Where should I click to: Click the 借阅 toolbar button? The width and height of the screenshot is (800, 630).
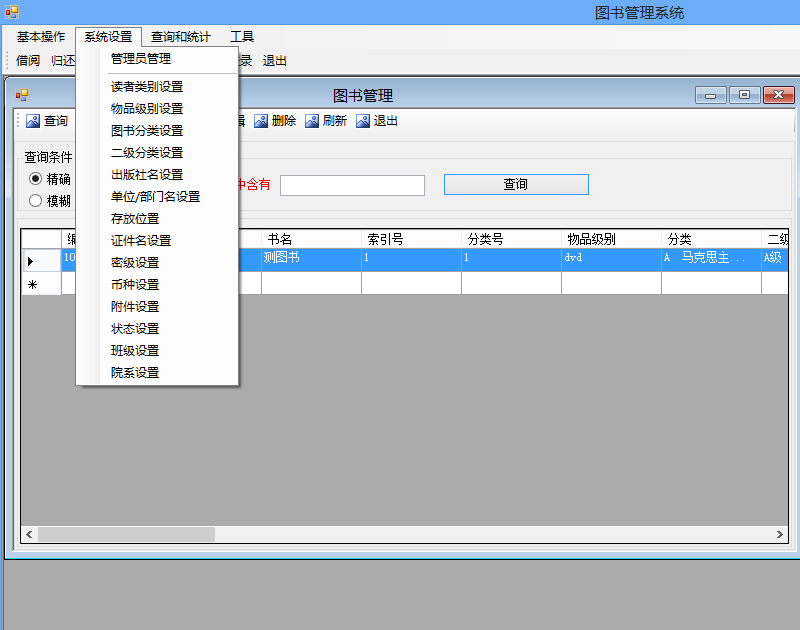point(28,61)
